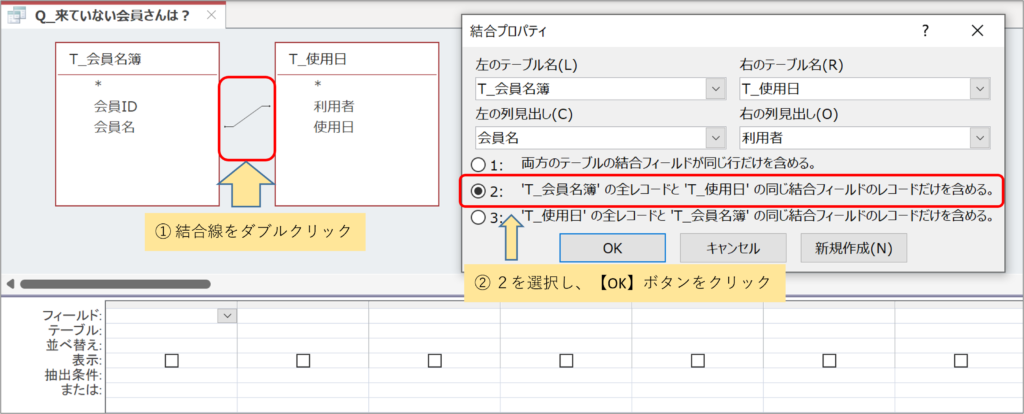Screen dimensions: 1024x414
Task: Open the 左のテーブル名 dropdown arrow
Action: pyautogui.click(x=715, y=88)
